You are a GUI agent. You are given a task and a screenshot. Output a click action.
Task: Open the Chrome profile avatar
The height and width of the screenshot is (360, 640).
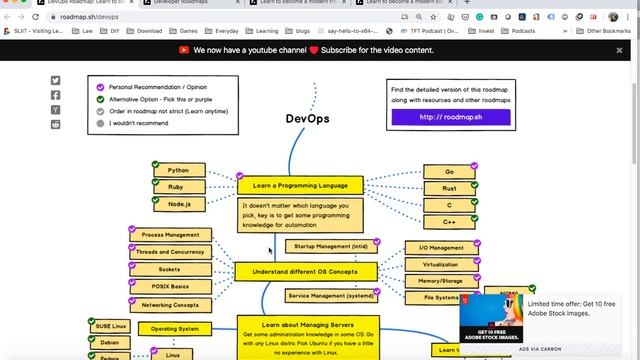(x=613, y=17)
